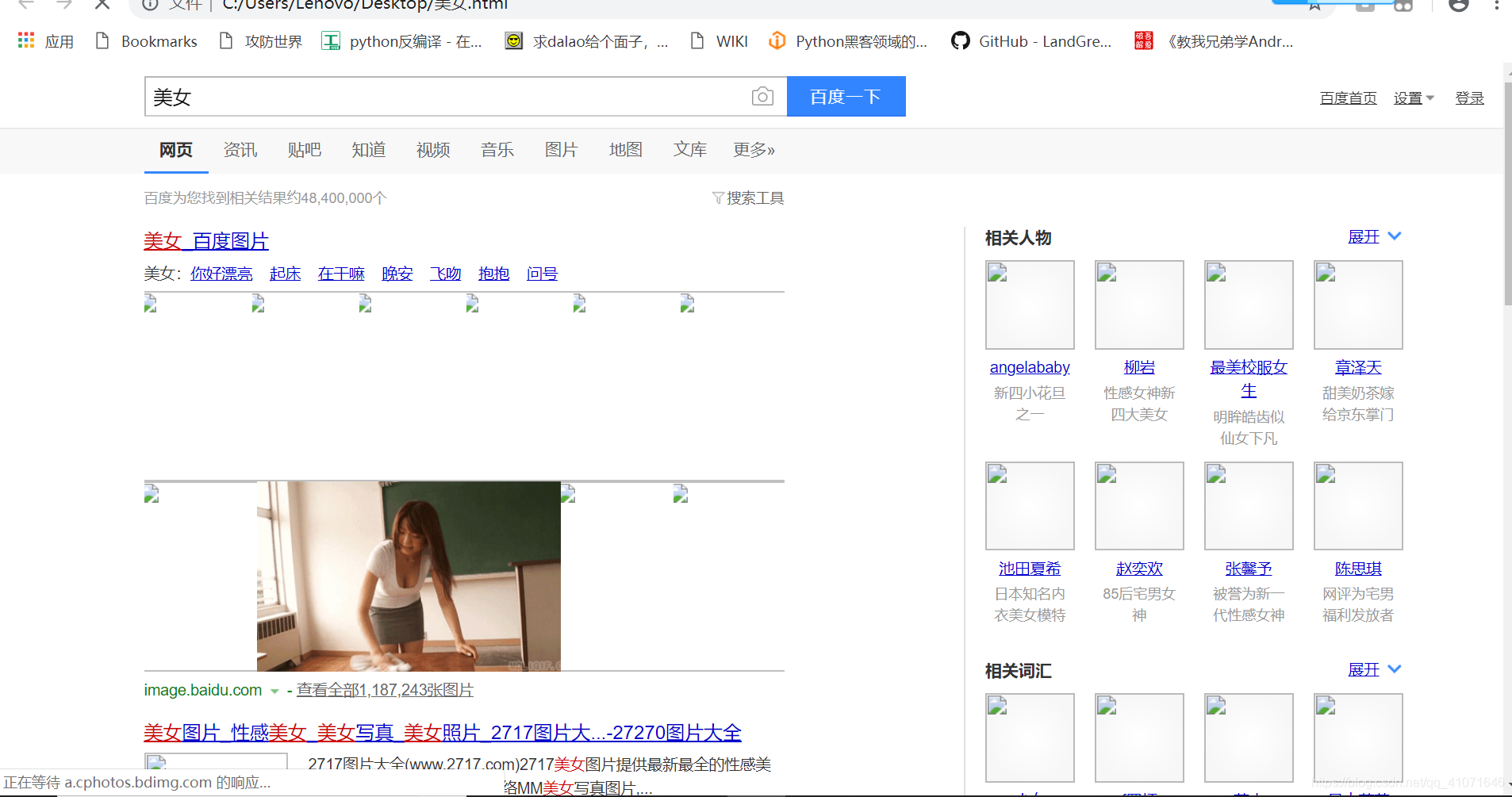Open 章泽天 person link

[1358, 367]
